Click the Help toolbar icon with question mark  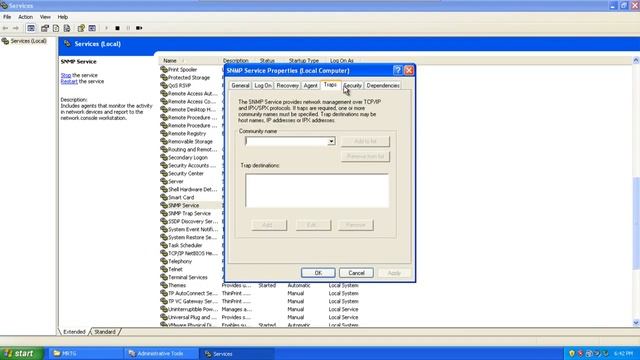coord(81,28)
